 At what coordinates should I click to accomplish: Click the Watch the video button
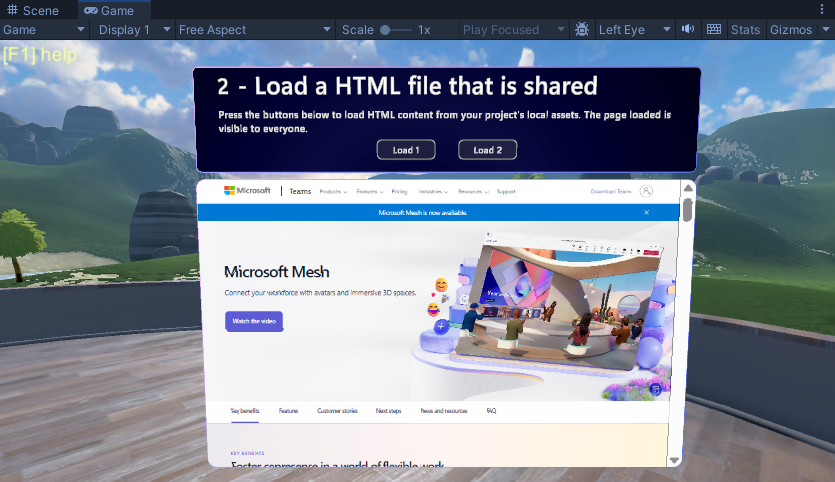click(254, 321)
